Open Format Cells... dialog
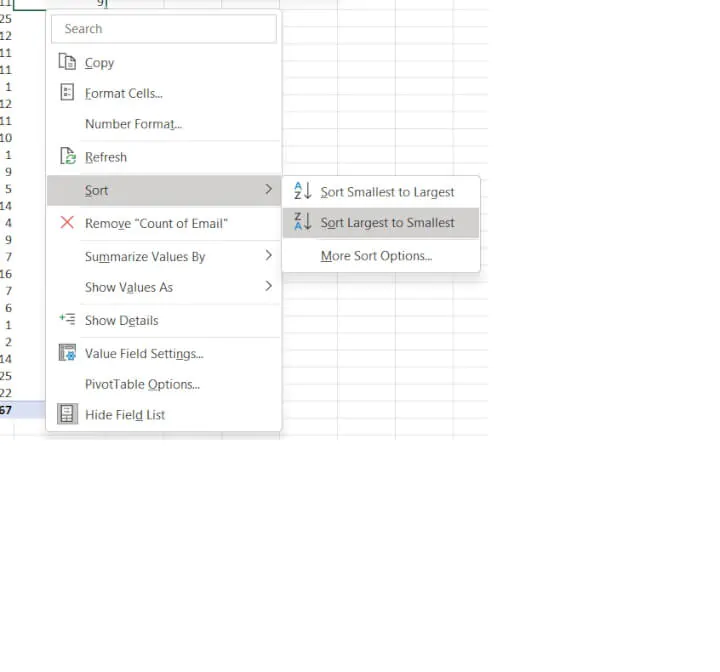 point(163,93)
